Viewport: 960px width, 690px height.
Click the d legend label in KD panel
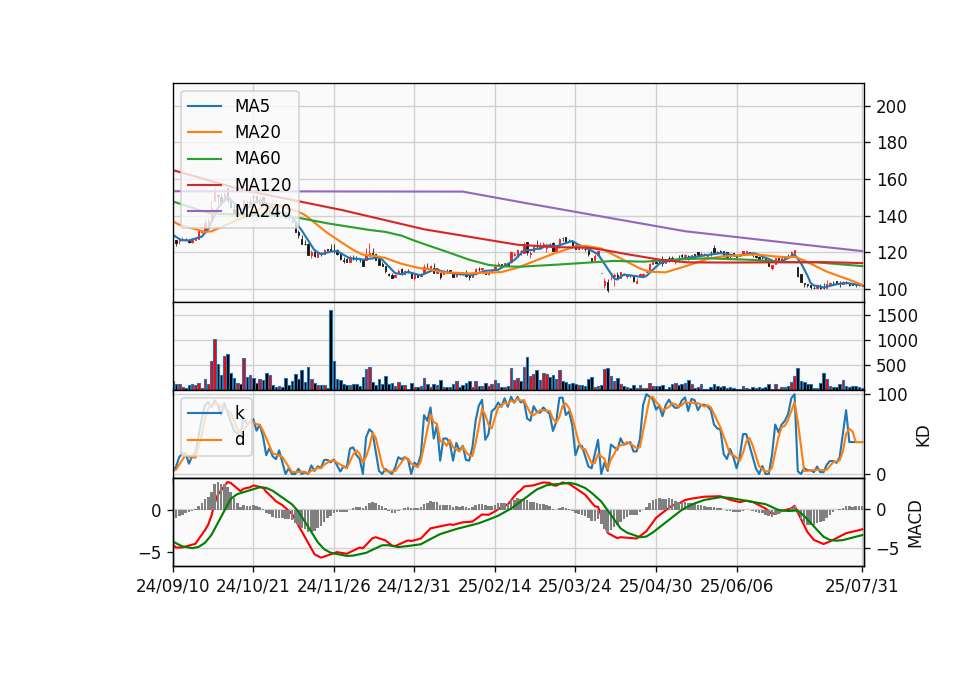(240, 439)
